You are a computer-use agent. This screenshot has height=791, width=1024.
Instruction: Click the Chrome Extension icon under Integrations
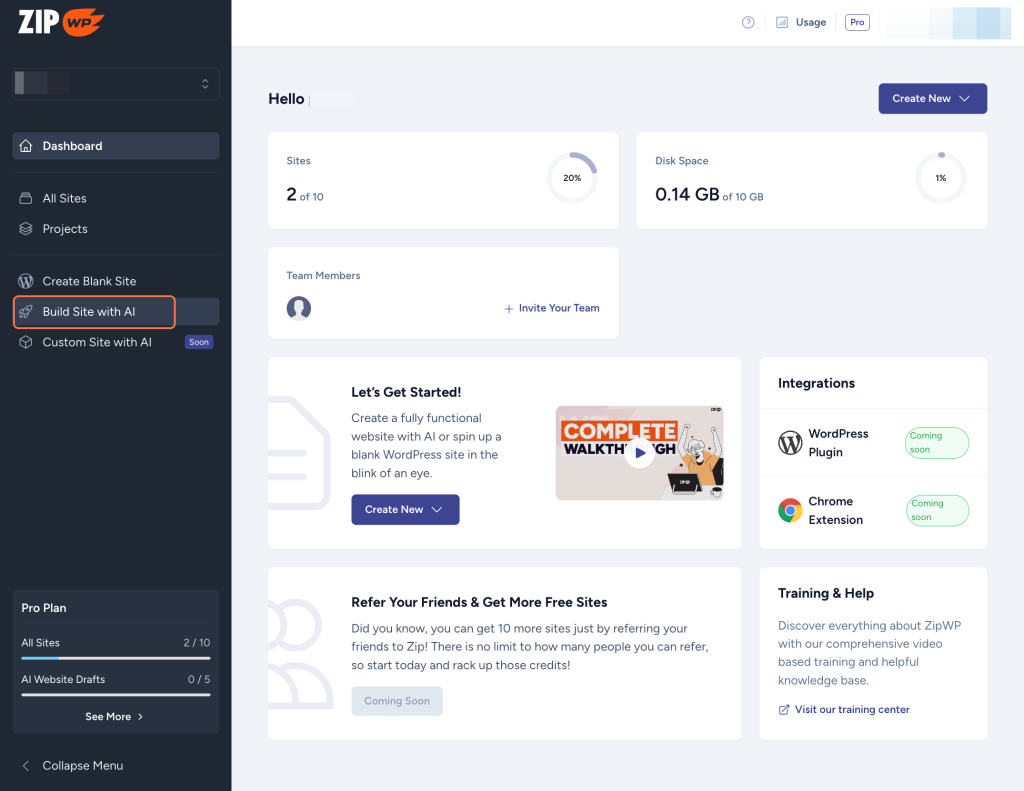point(789,510)
